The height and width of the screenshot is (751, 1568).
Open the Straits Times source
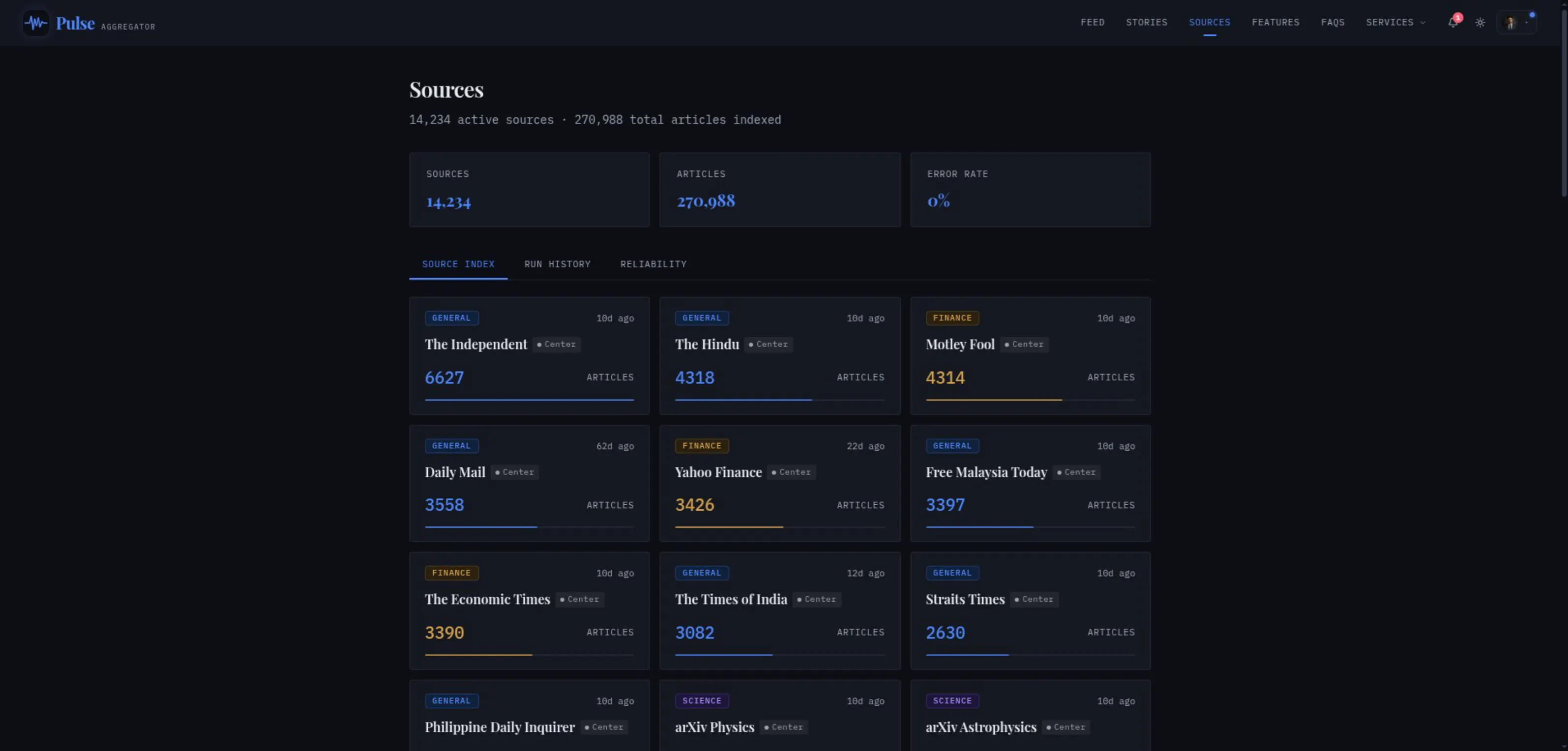coord(1030,610)
